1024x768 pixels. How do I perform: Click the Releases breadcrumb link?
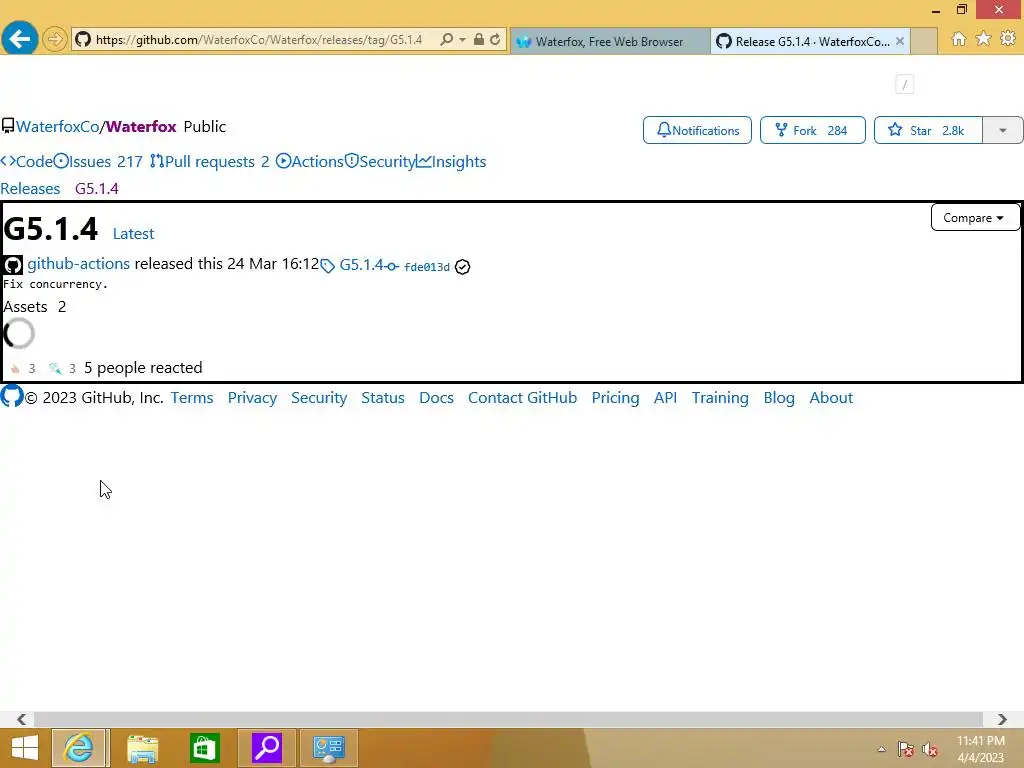click(x=30, y=189)
